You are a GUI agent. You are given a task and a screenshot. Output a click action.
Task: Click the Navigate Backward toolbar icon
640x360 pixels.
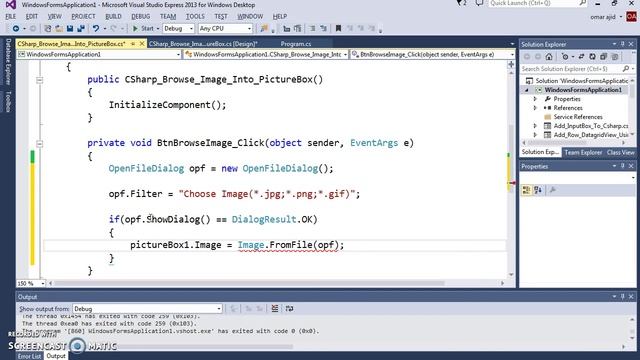16,29
